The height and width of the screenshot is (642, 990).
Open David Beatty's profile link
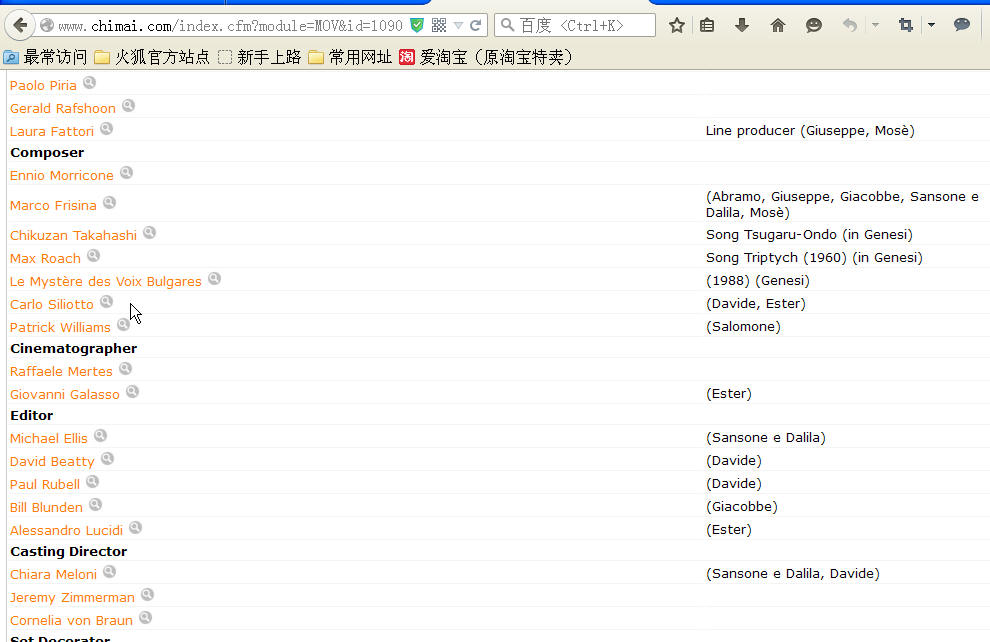pyautogui.click(x=52, y=461)
